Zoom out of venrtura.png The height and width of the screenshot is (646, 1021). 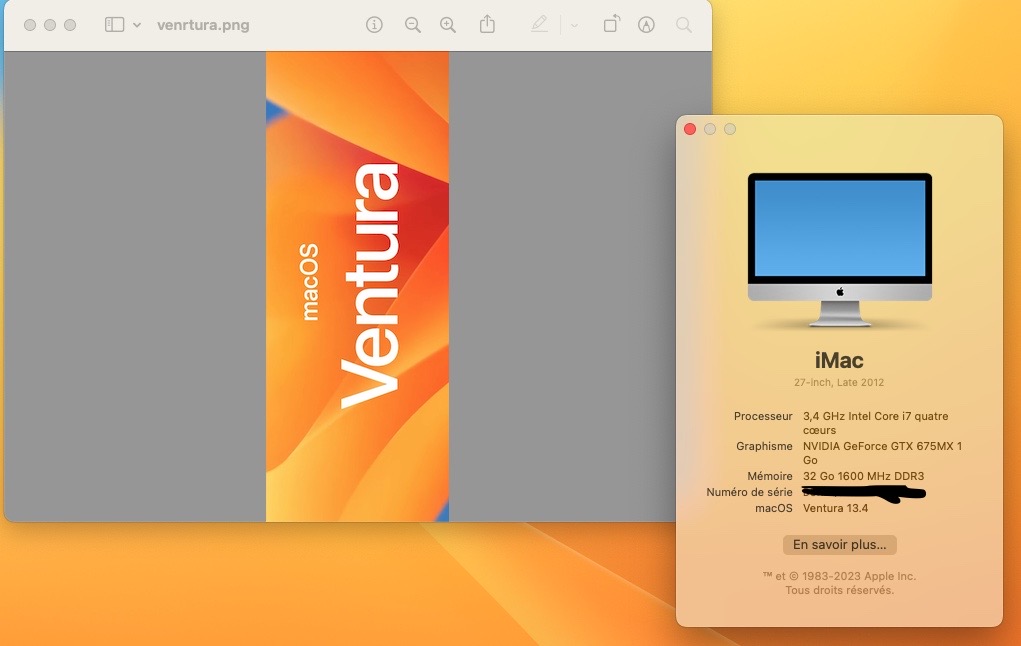(x=412, y=25)
